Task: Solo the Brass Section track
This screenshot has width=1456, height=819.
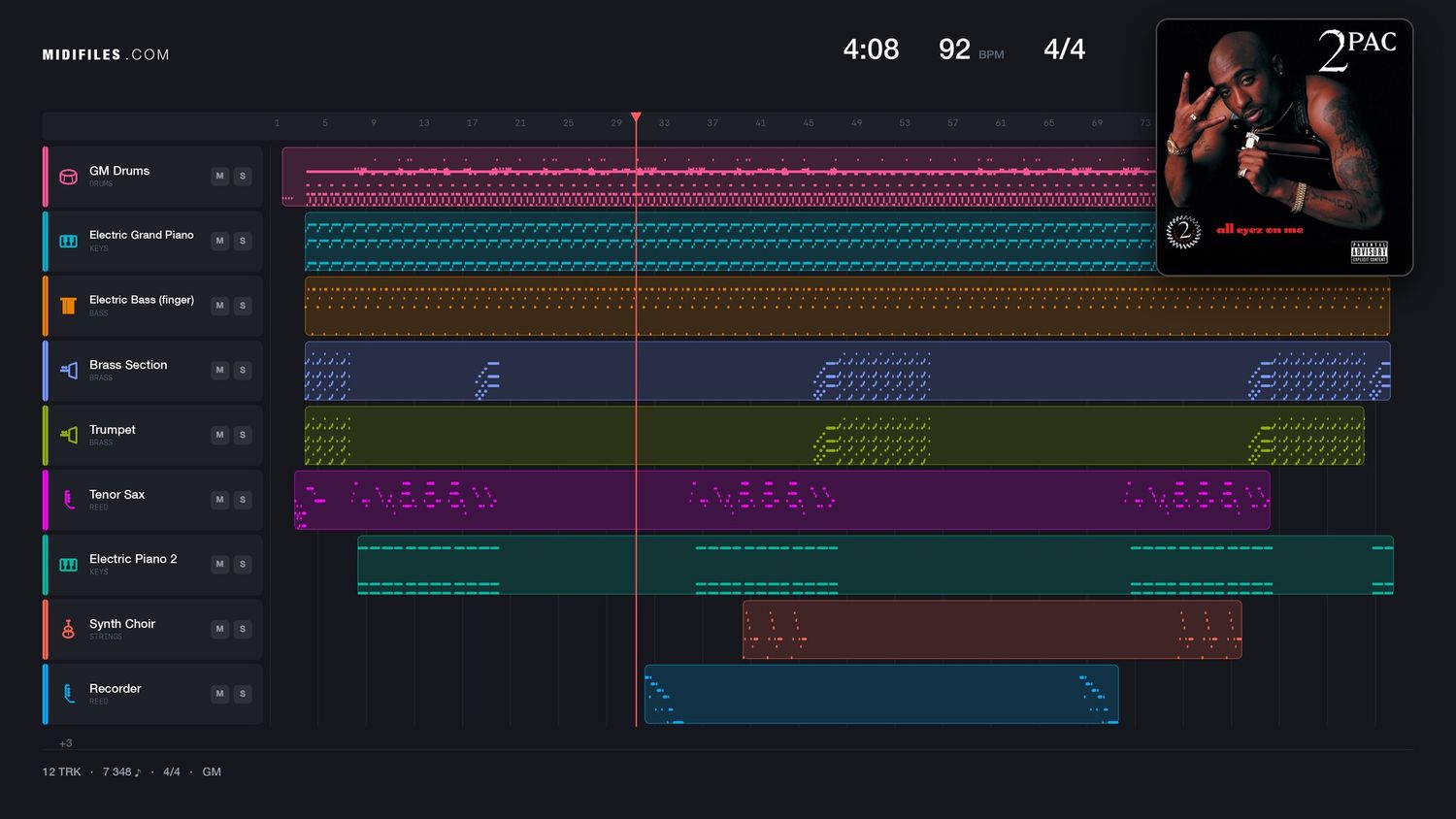Action: tap(243, 370)
